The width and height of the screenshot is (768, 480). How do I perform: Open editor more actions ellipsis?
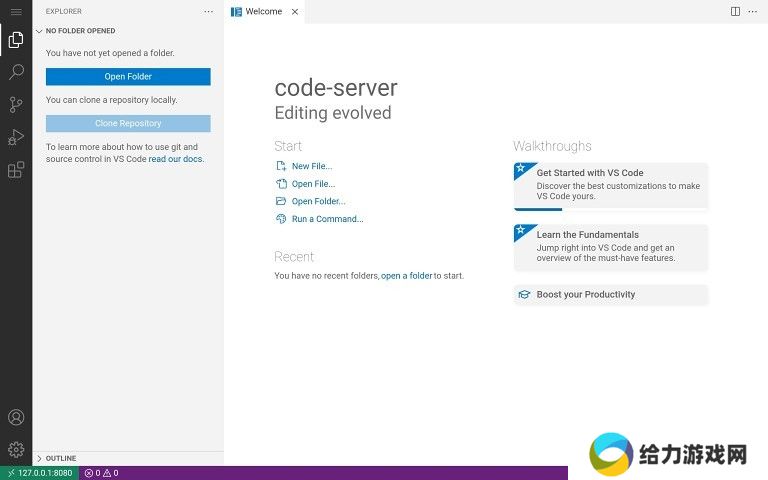[x=752, y=11]
